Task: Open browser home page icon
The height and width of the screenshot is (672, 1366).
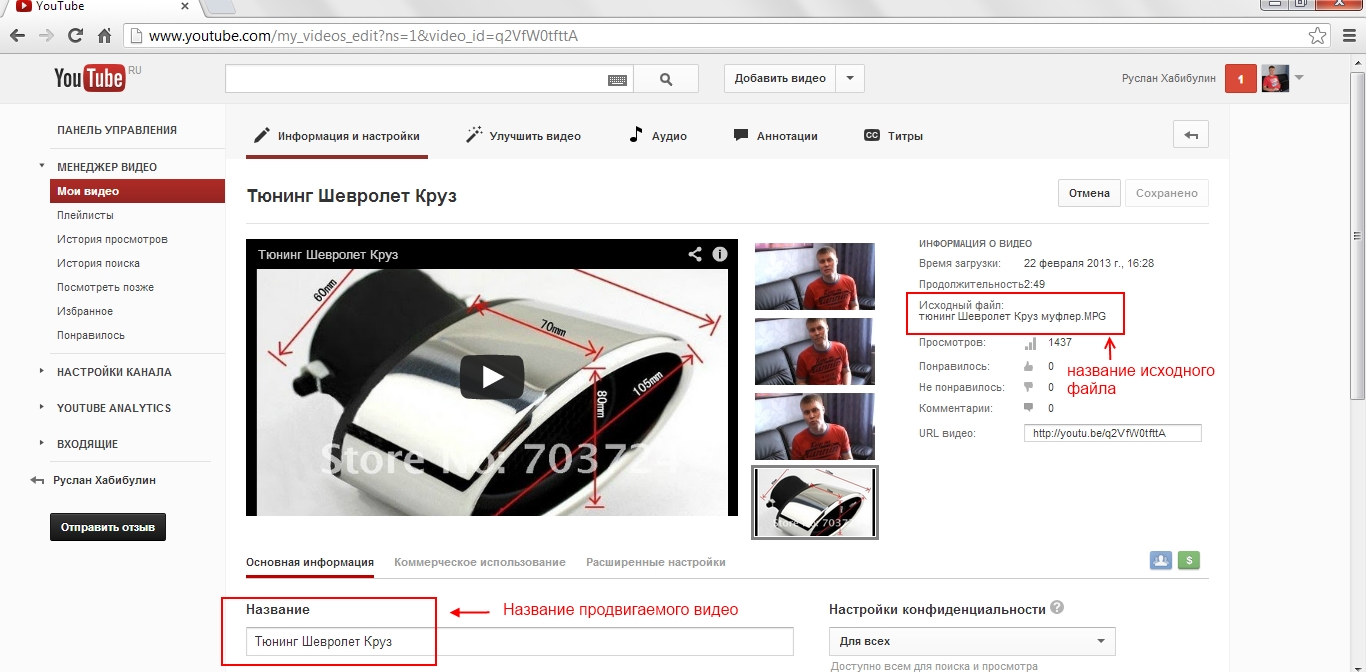Action: (104, 36)
